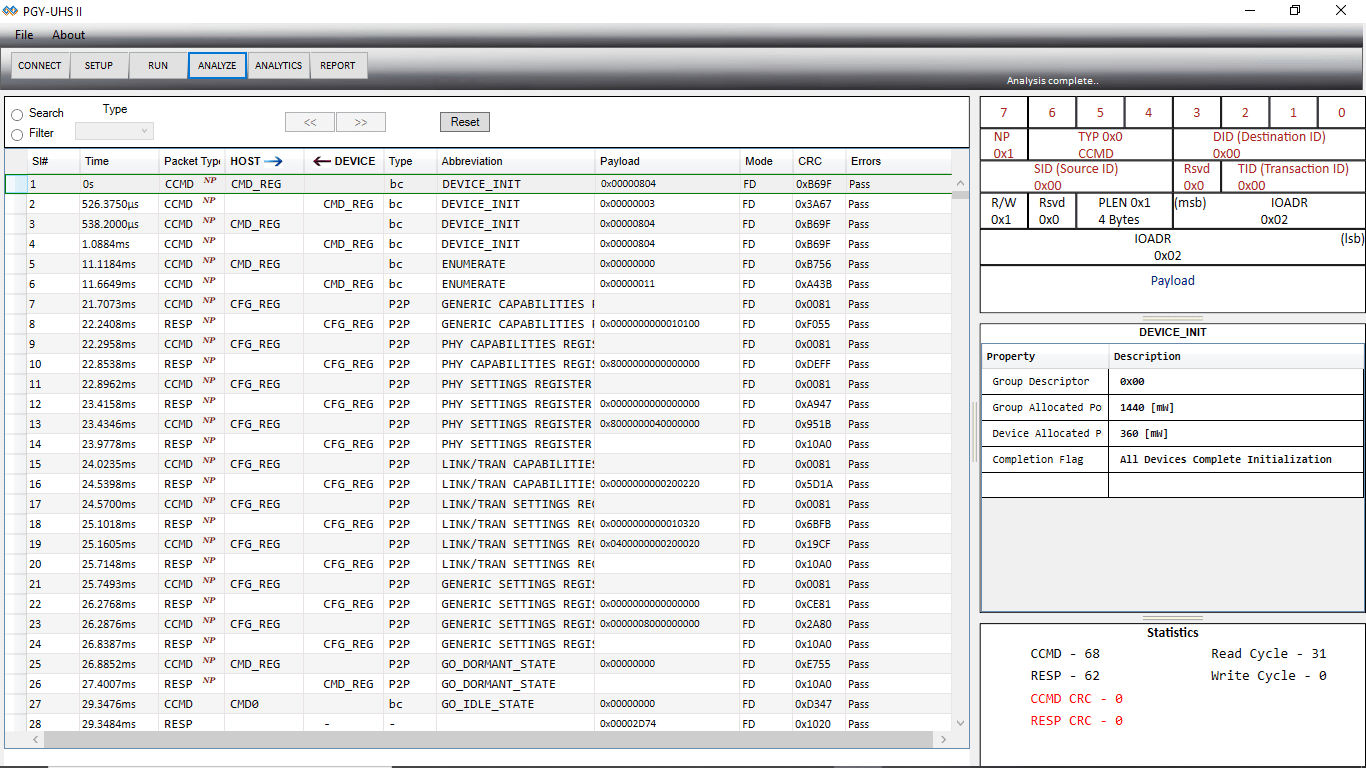Select packet row 5 ENUMERATE
Viewport: 1366px width, 768px height.
[473, 264]
